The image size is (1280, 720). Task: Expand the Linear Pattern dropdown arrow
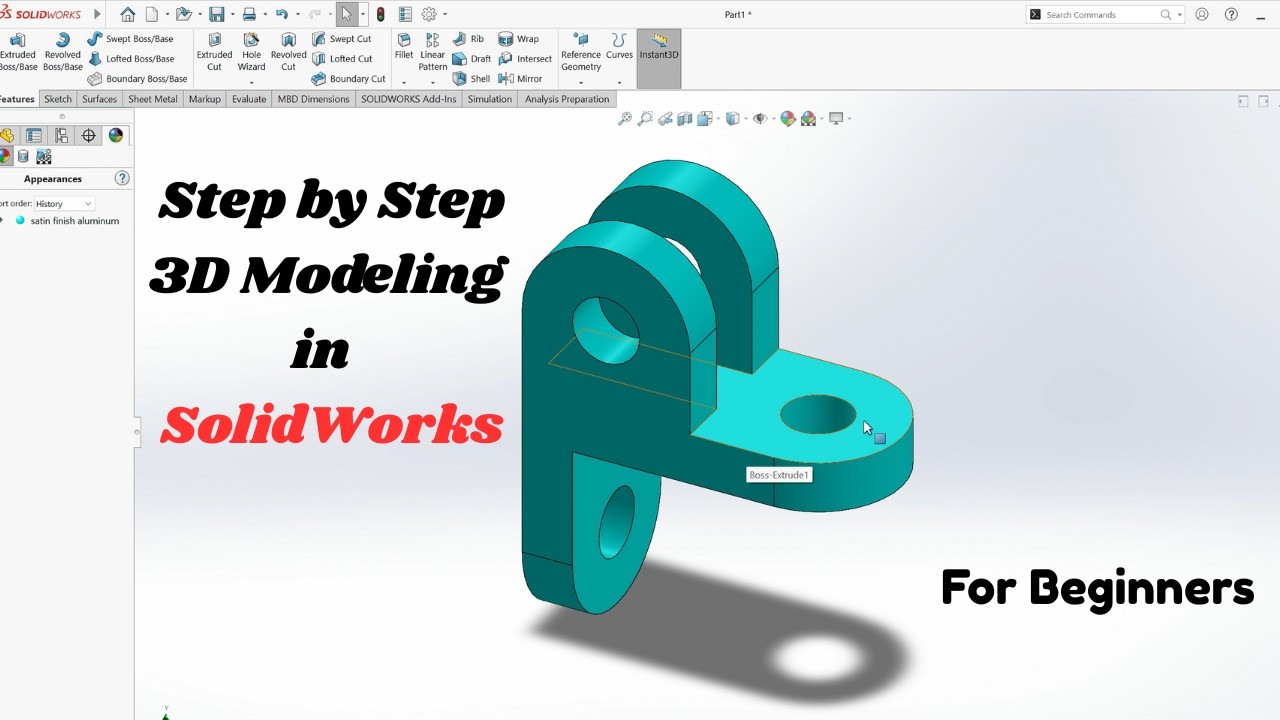click(433, 82)
